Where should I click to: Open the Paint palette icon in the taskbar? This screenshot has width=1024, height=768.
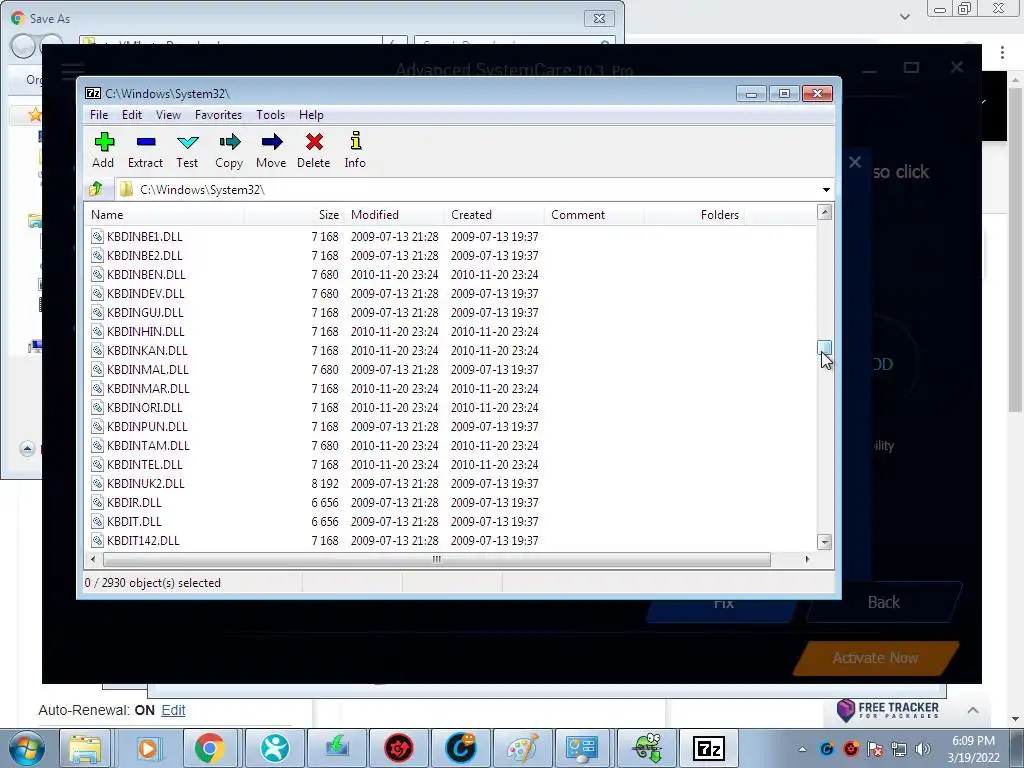(x=522, y=748)
